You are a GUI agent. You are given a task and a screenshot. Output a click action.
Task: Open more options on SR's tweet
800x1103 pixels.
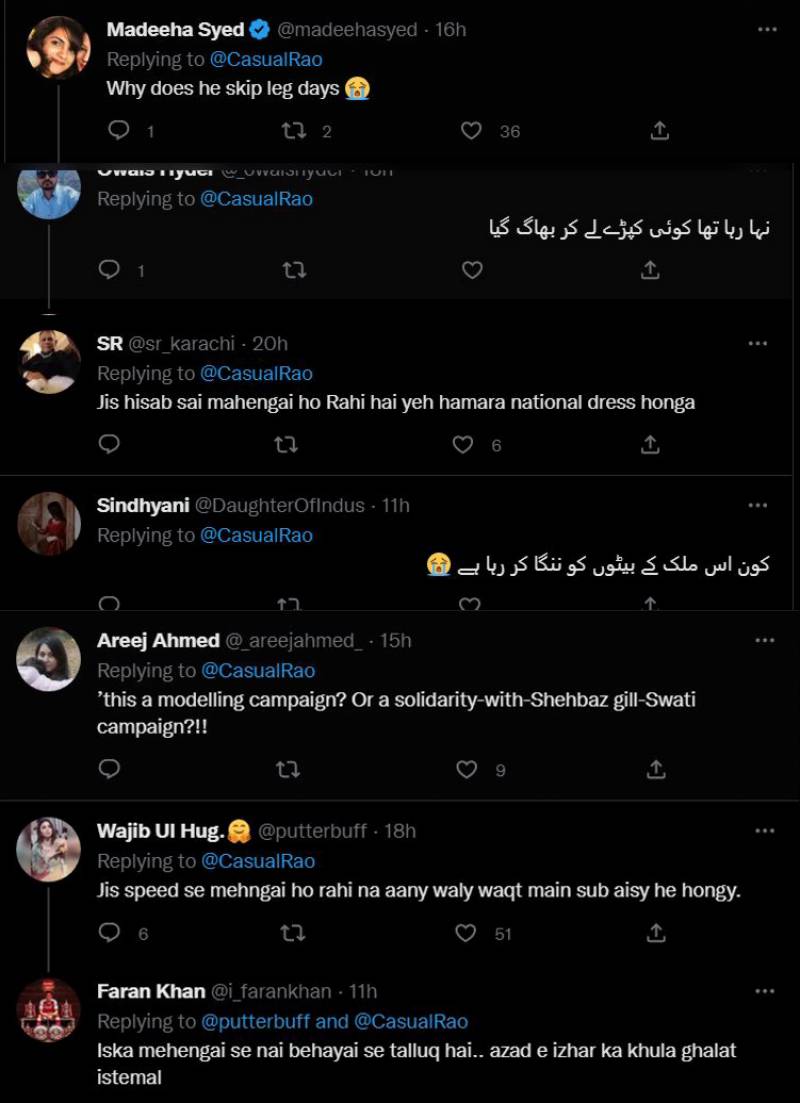tap(758, 343)
